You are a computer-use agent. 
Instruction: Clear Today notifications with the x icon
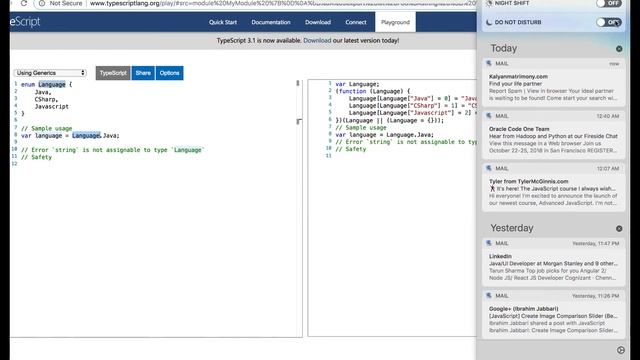coord(619,49)
